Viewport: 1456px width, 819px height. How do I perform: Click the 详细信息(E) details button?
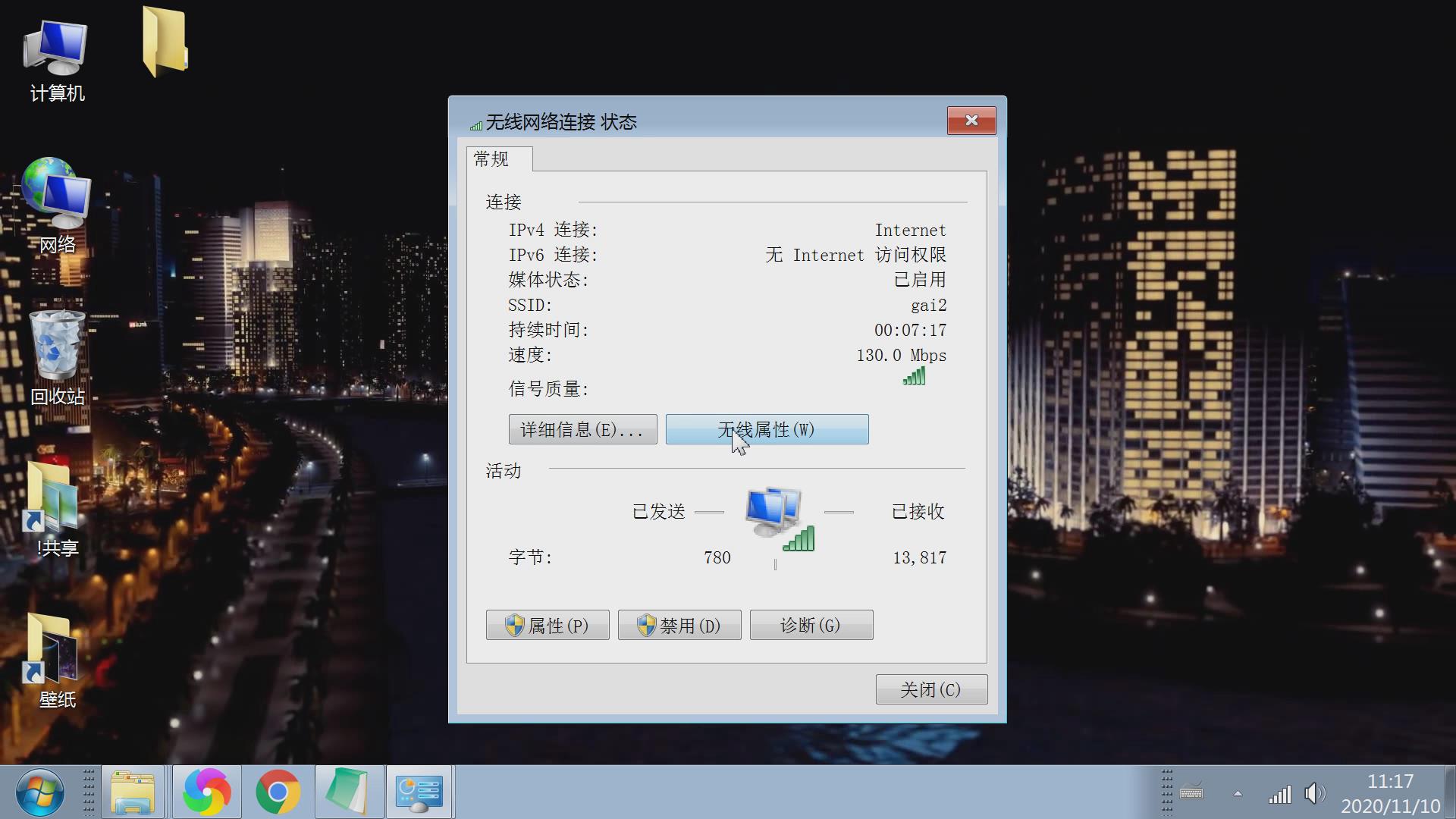tap(582, 429)
